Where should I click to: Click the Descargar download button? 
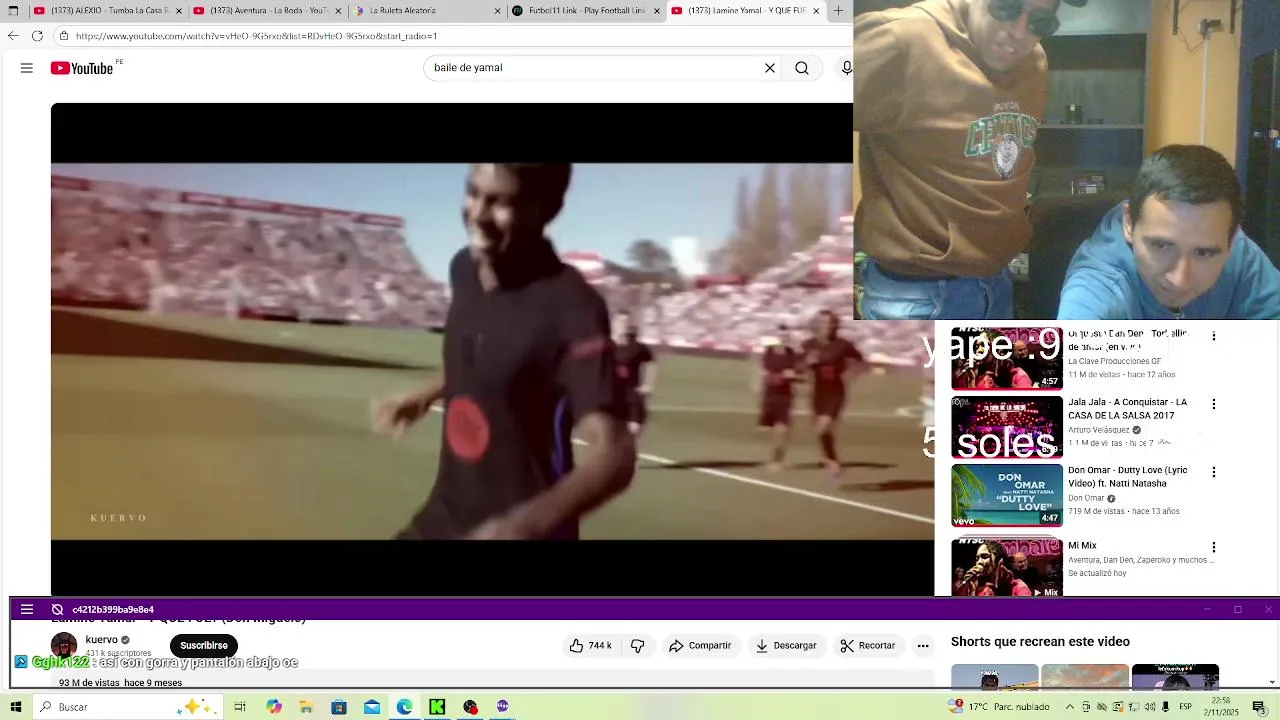pyautogui.click(x=786, y=646)
